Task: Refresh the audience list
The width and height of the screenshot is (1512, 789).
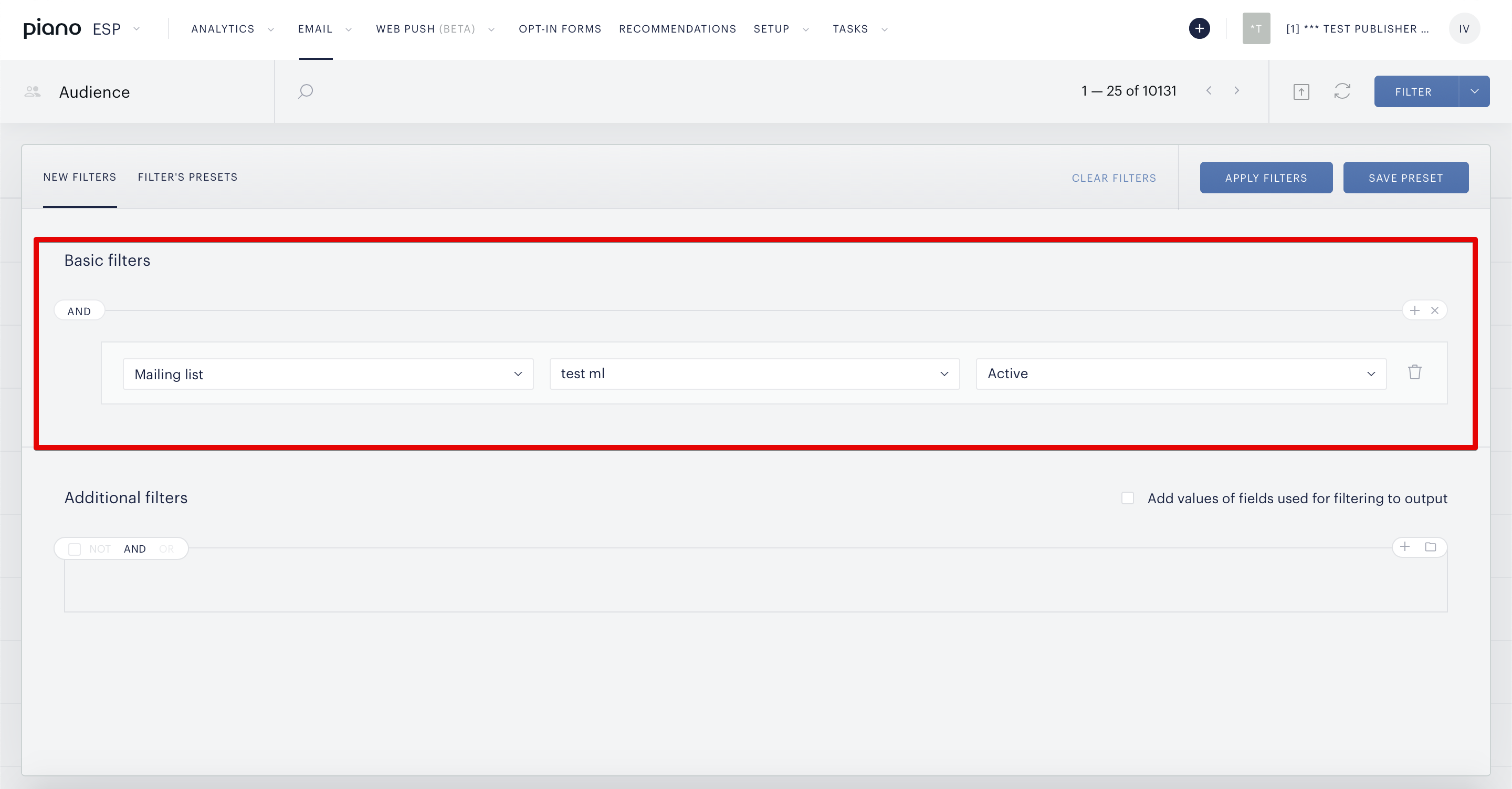Action: point(1342,91)
